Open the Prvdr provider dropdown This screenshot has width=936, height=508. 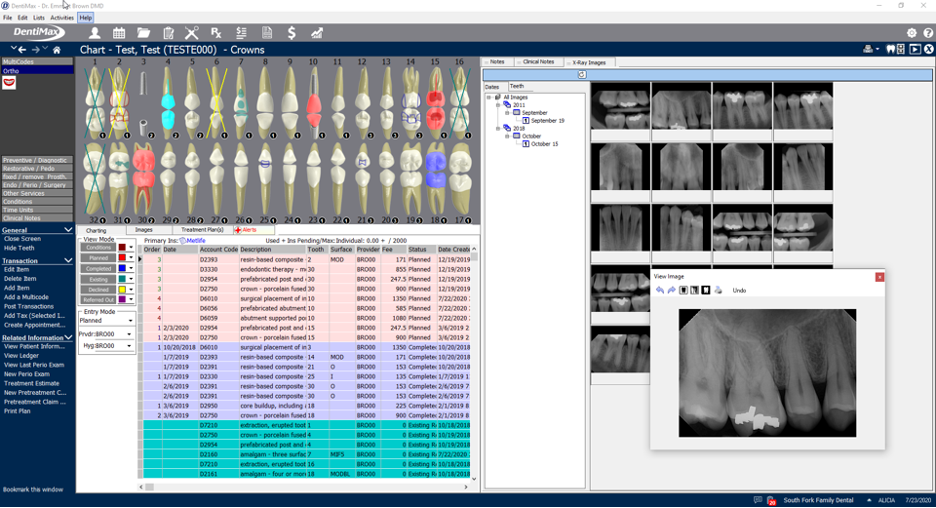[129, 334]
